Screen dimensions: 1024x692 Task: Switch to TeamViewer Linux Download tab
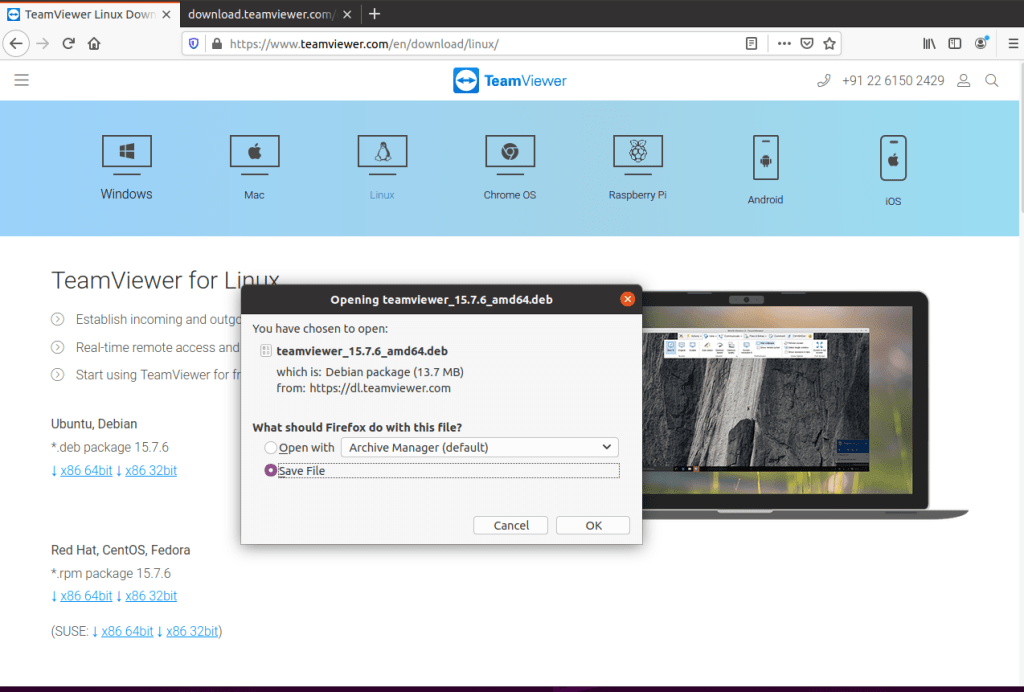point(88,14)
